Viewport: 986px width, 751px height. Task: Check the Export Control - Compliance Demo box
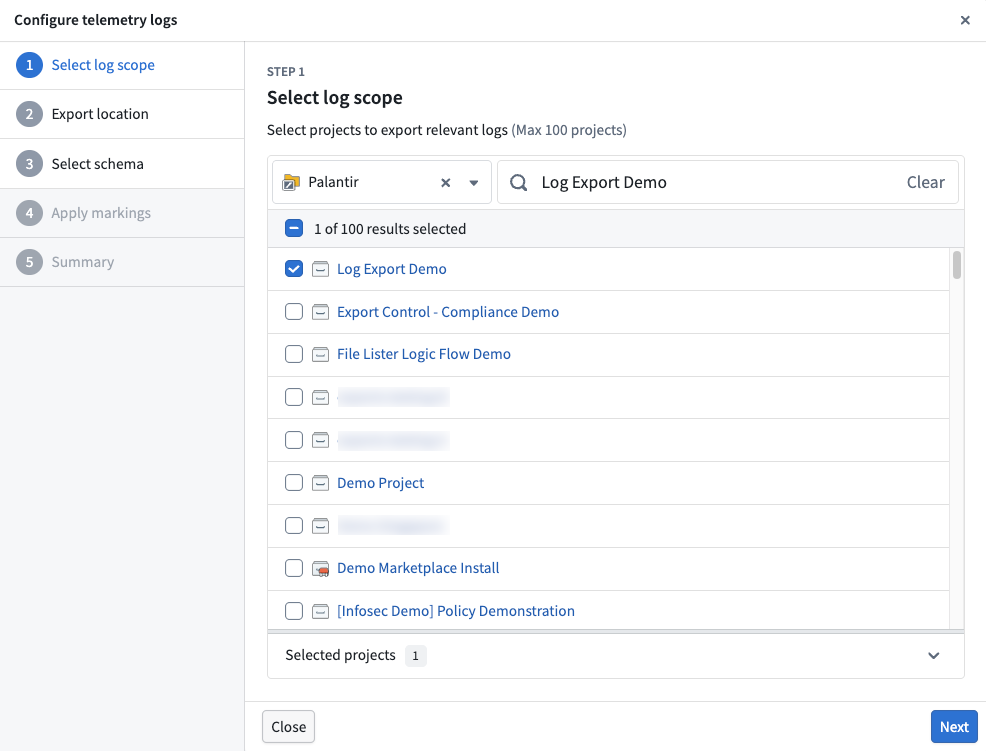point(294,311)
